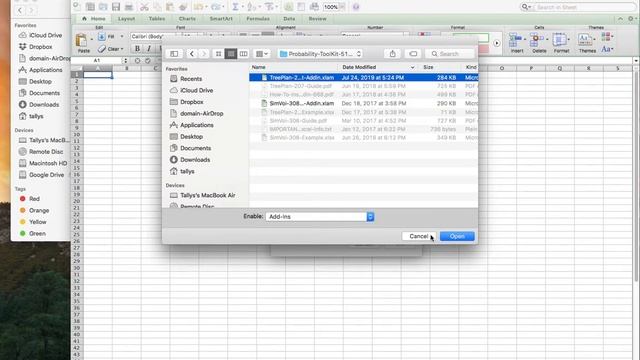Sort files by Name column header
The width and height of the screenshot is (640, 360).
pos(293,67)
